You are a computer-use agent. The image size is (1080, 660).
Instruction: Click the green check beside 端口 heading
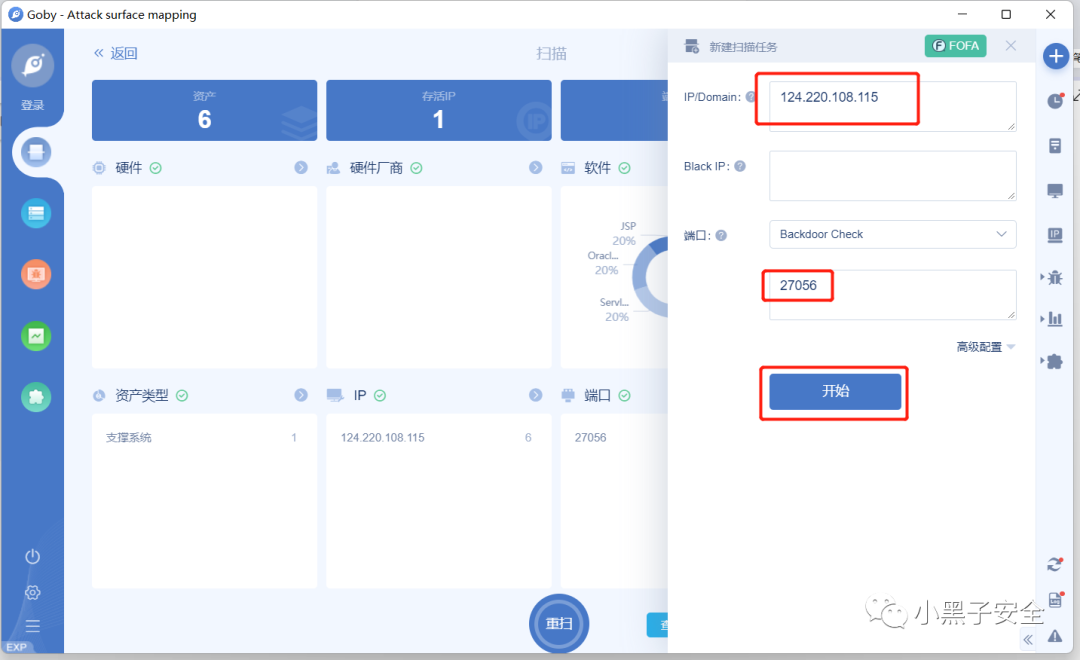point(624,395)
